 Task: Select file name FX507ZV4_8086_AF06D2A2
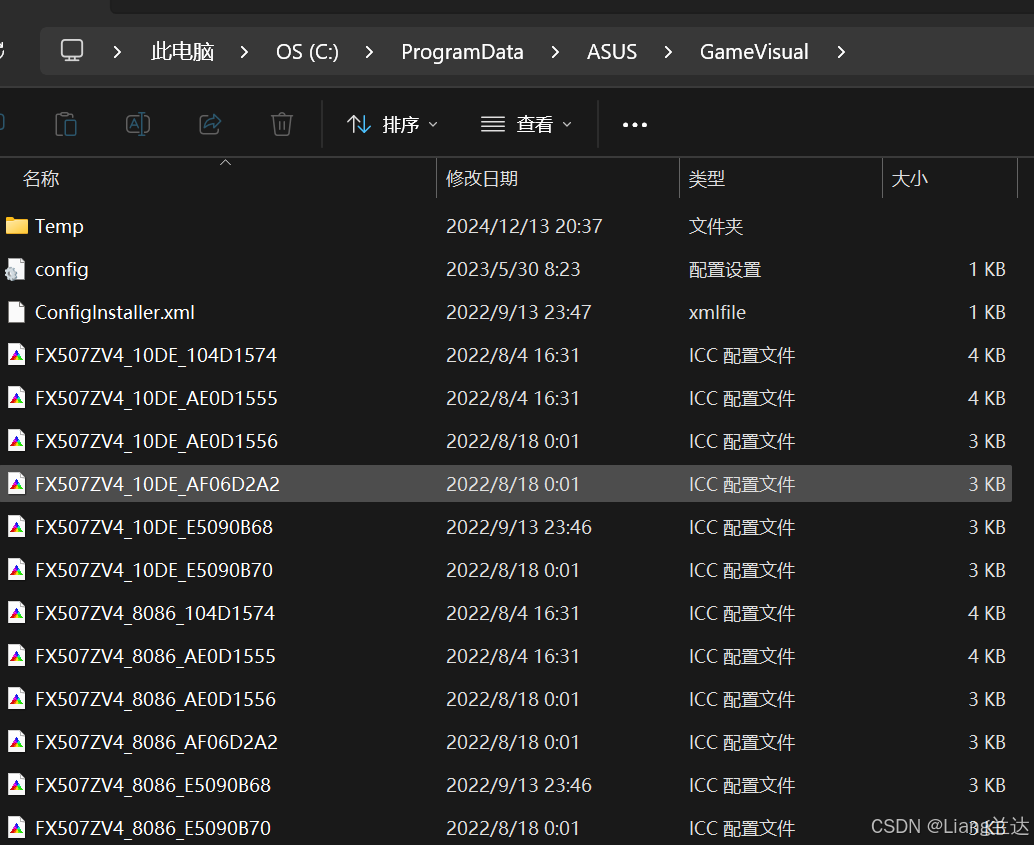156,742
